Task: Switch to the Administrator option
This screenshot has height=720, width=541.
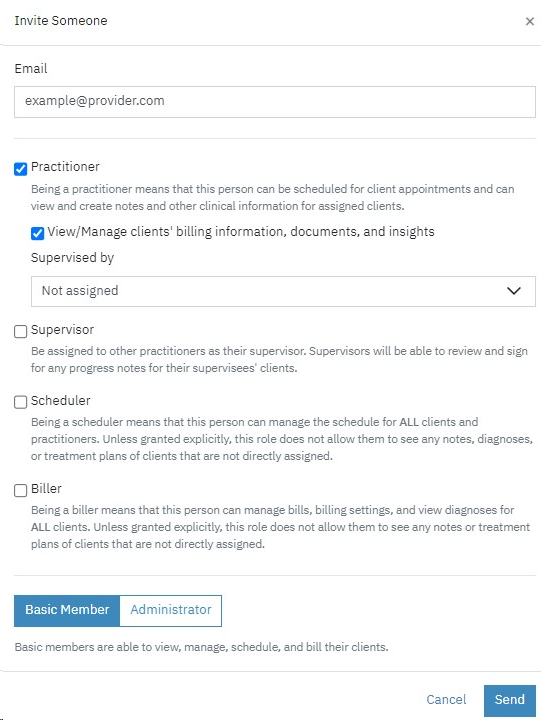Action: coord(171,610)
